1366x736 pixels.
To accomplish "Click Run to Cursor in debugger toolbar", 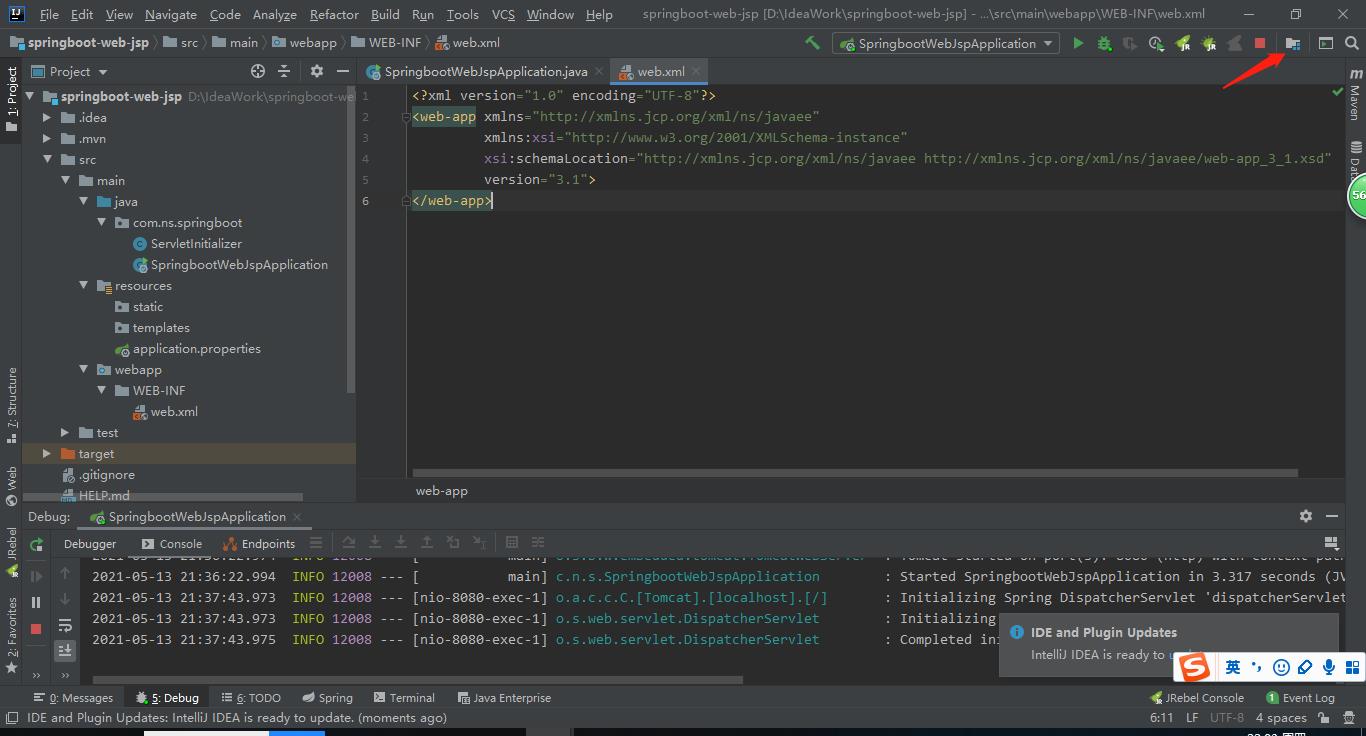I will point(479,542).
